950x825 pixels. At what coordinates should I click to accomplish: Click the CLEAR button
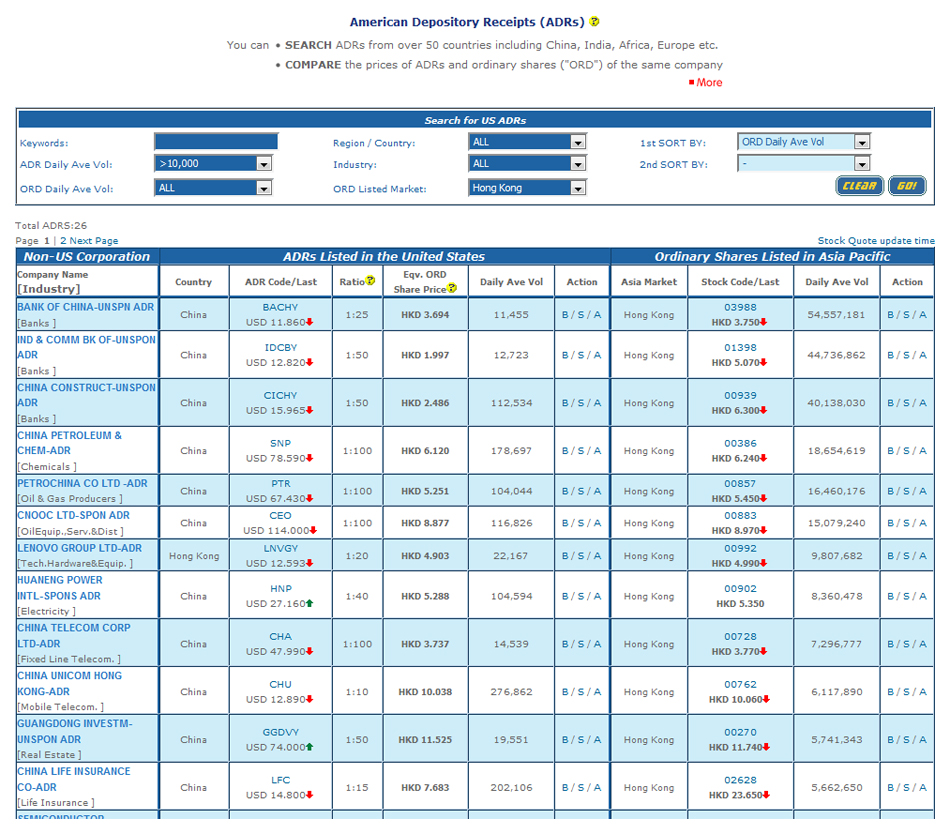point(859,185)
